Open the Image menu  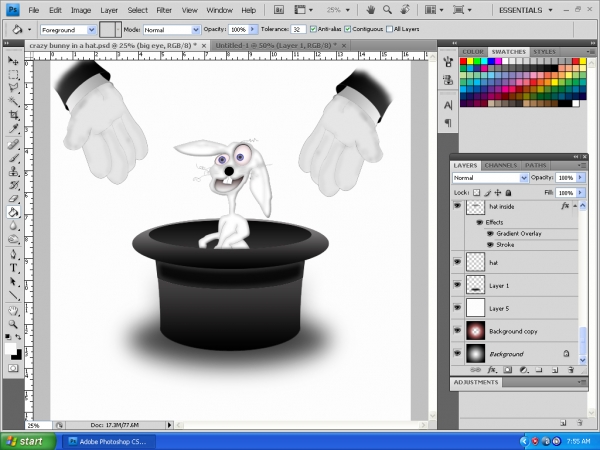(x=81, y=10)
